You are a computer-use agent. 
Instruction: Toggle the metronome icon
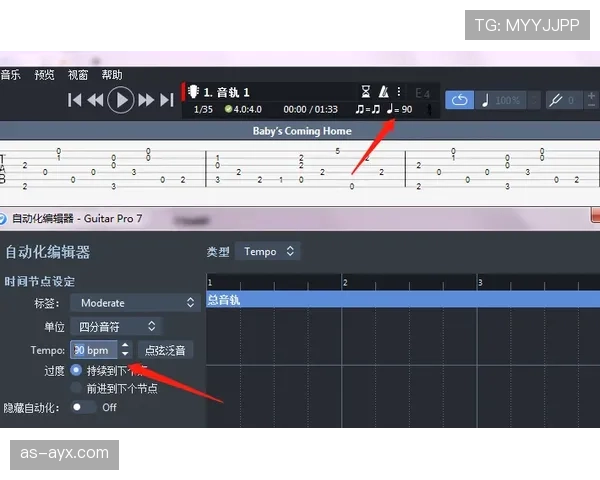pyautogui.click(x=384, y=91)
